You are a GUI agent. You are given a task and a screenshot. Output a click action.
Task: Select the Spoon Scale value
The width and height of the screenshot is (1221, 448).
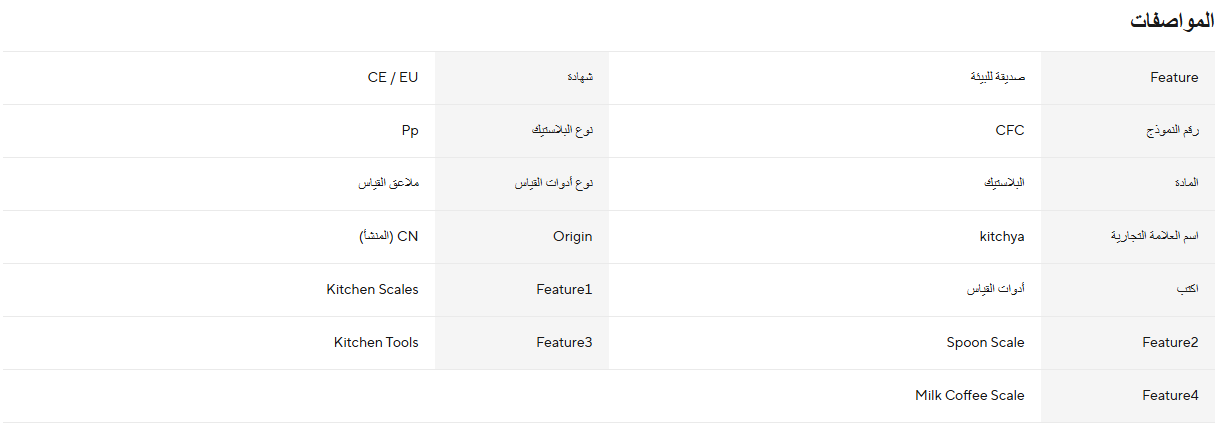(x=986, y=342)
